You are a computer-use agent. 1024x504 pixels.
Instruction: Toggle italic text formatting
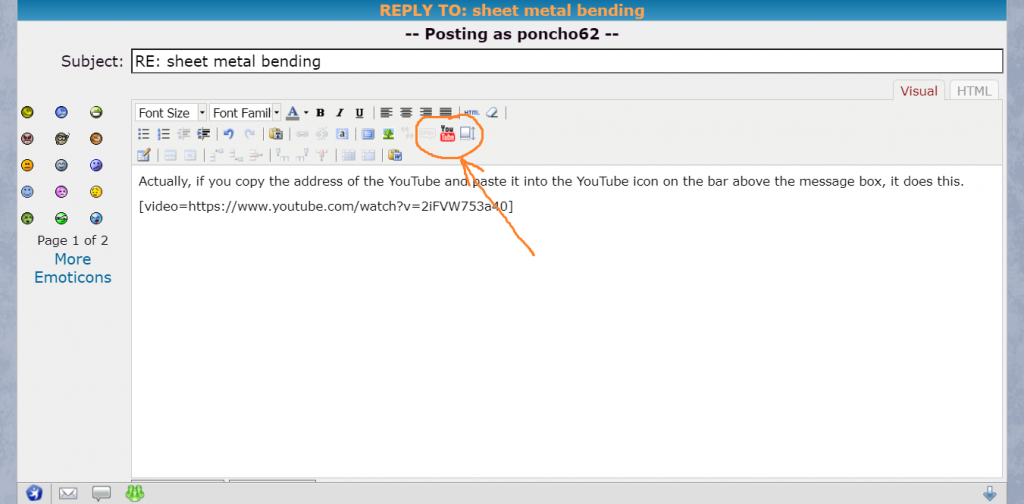click(339, 113)
